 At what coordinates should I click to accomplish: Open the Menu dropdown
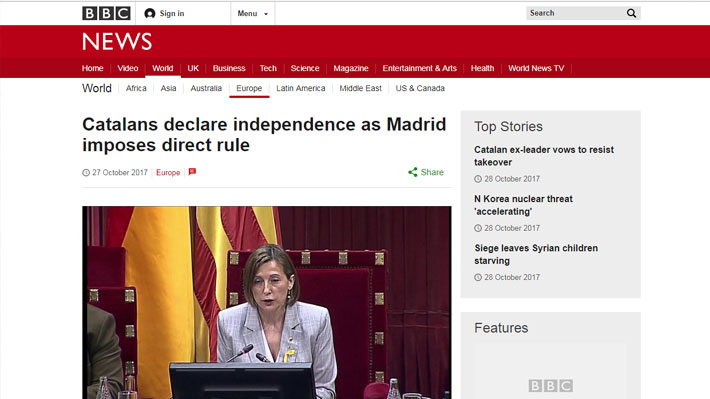(x=253, y=14)
